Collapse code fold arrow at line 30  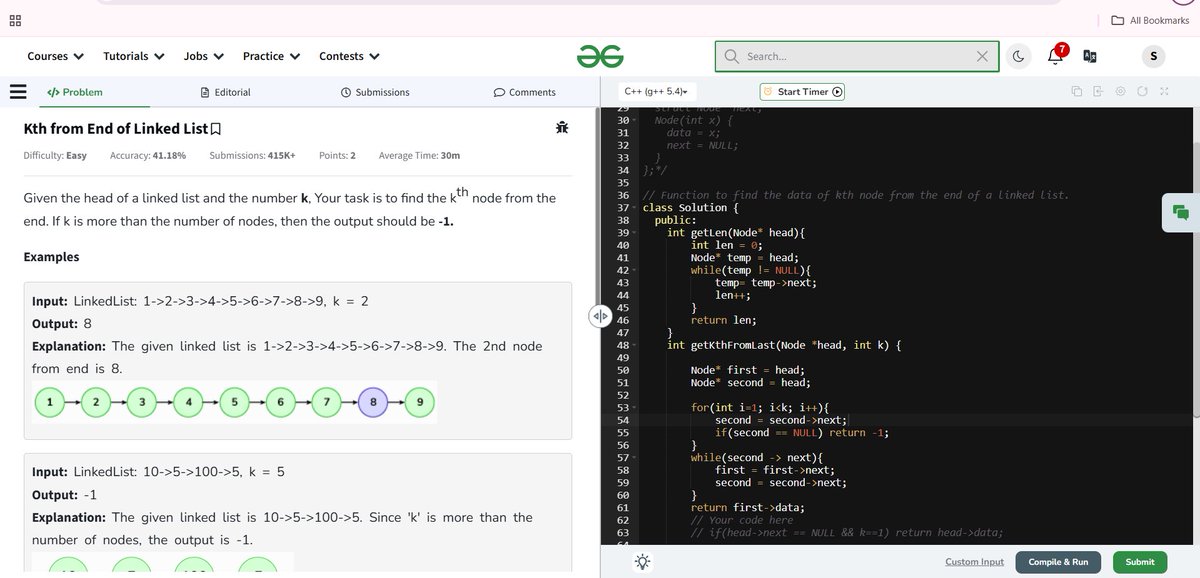tap(634, 120)
